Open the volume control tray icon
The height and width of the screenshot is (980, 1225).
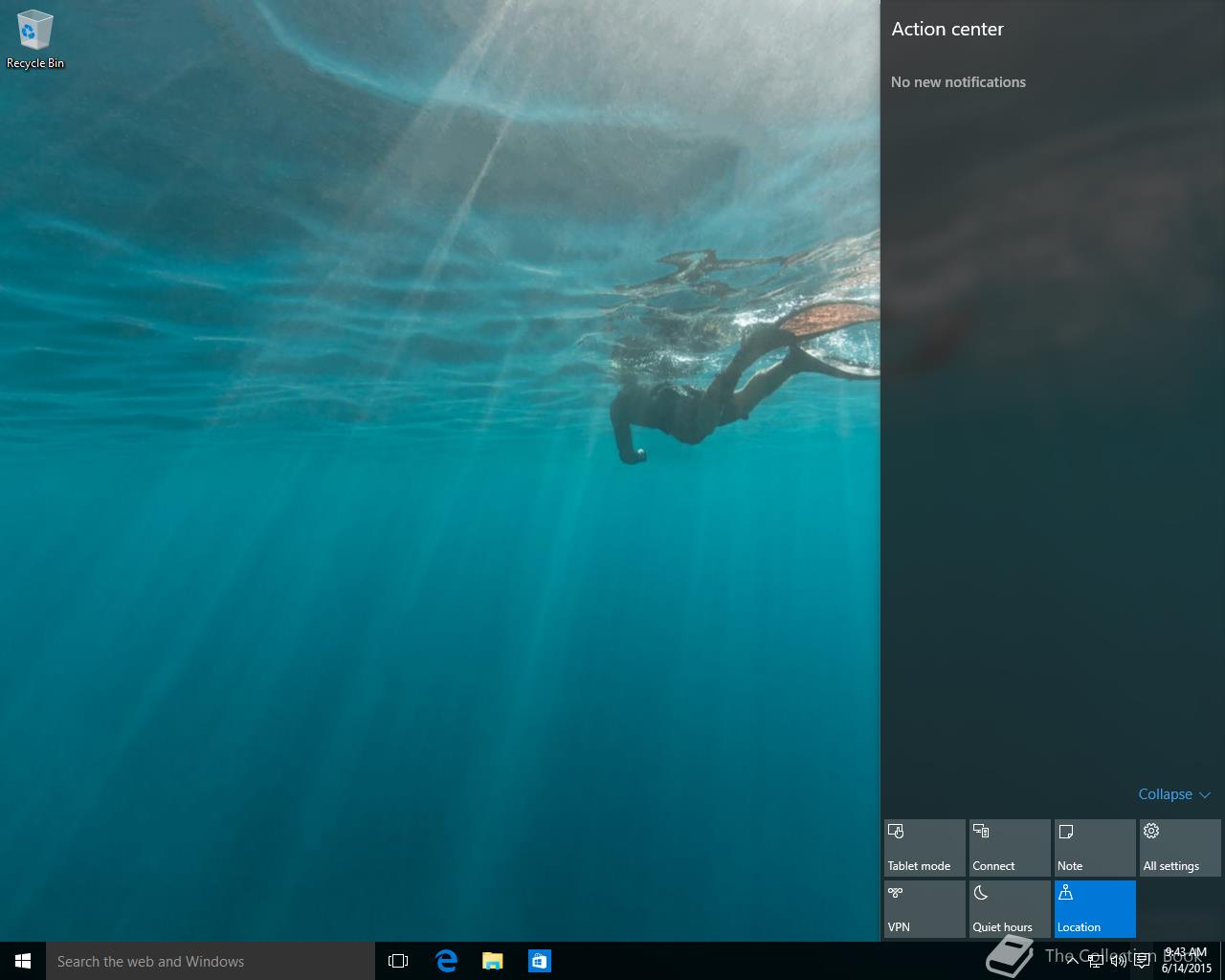pos(1118,961)
